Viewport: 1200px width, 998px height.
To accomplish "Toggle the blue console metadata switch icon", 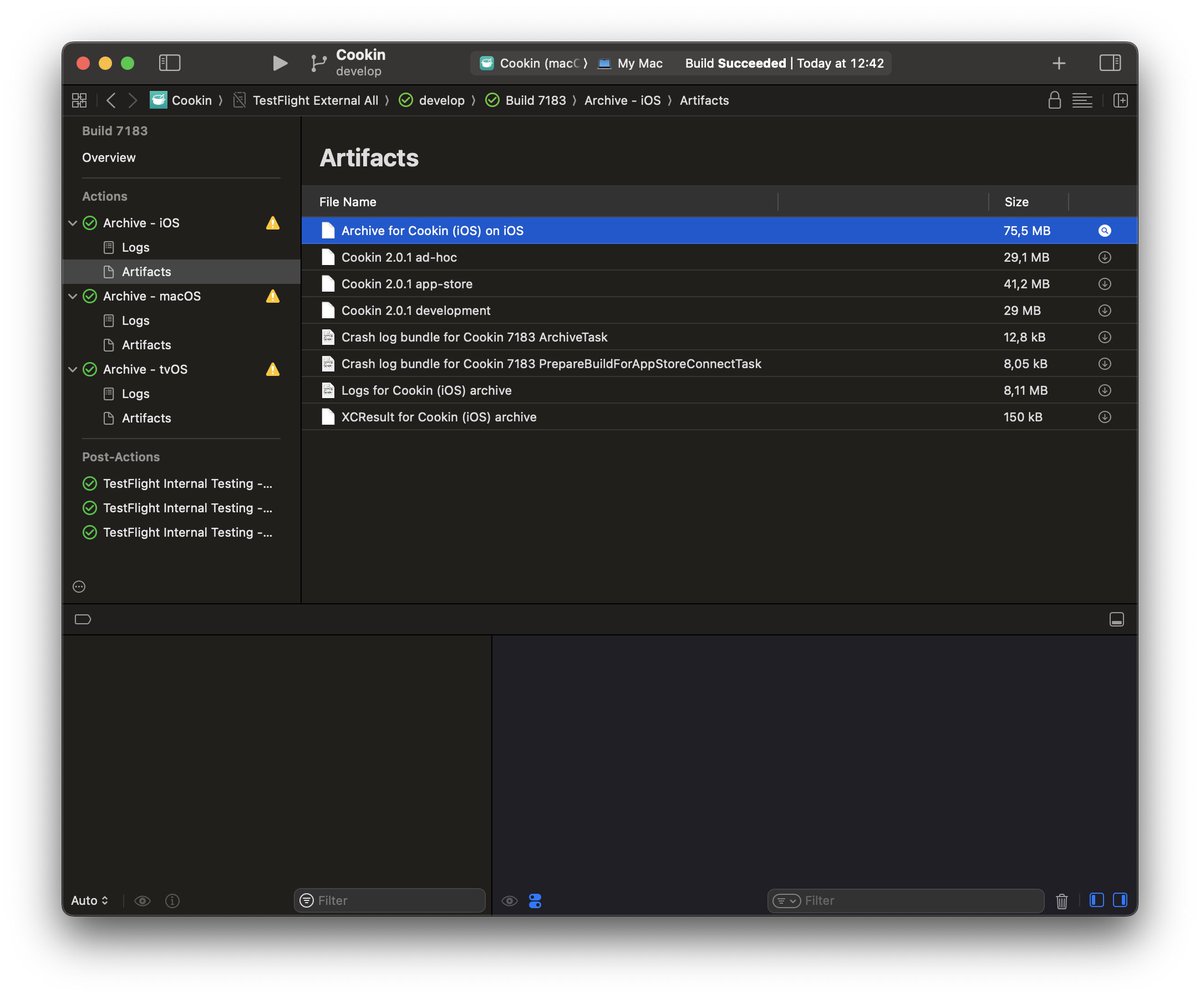I will click(x=535, y=901).
